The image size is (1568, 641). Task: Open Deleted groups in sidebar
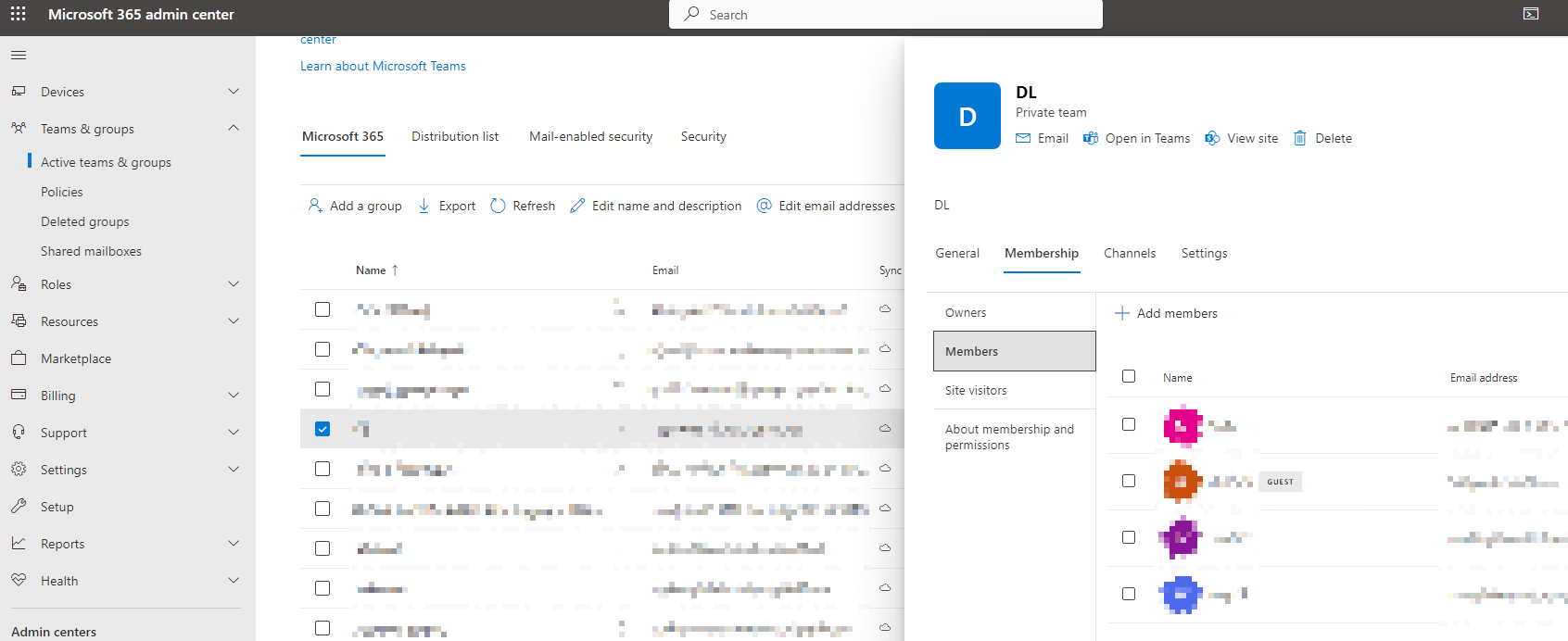[x=85, y=221]
